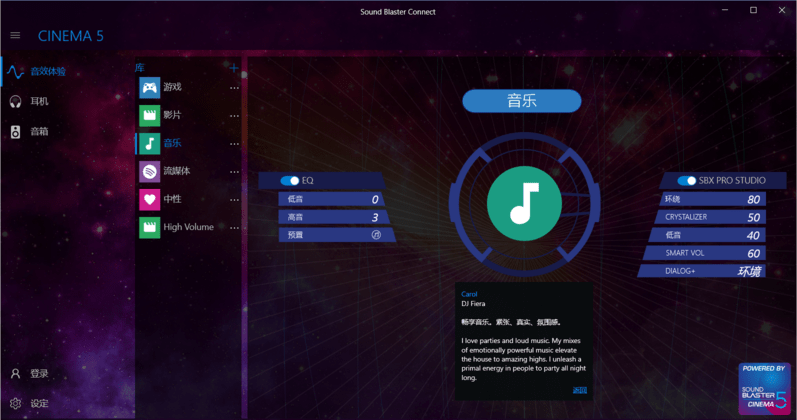Open more options for 流媒体 profile
Image resolution: width=797 pixels, height=420 pixels.
tap(234, 172)
